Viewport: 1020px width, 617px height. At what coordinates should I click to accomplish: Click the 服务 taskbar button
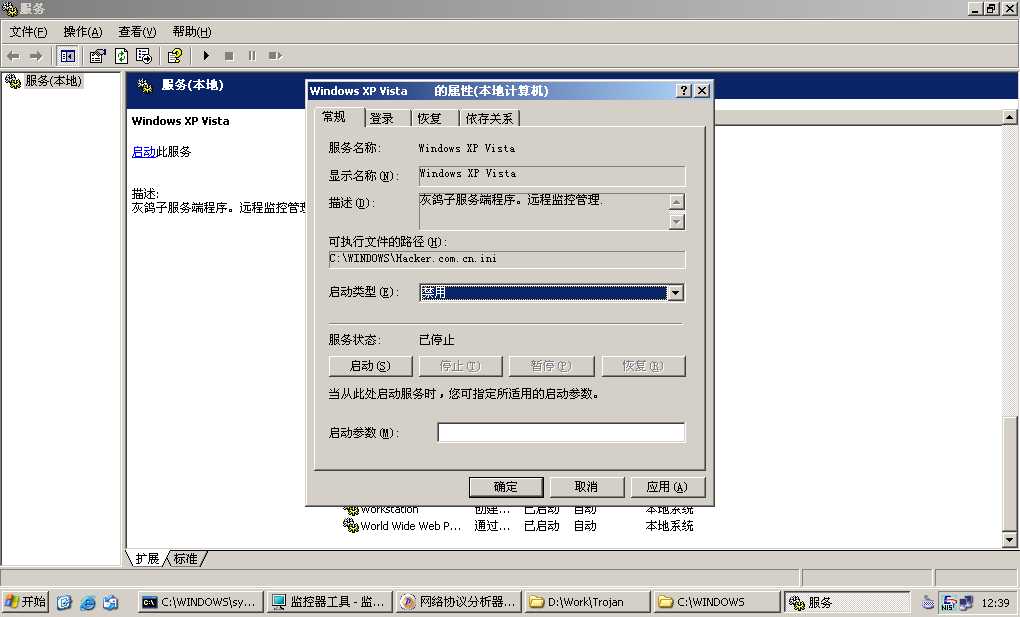(846, 602)
